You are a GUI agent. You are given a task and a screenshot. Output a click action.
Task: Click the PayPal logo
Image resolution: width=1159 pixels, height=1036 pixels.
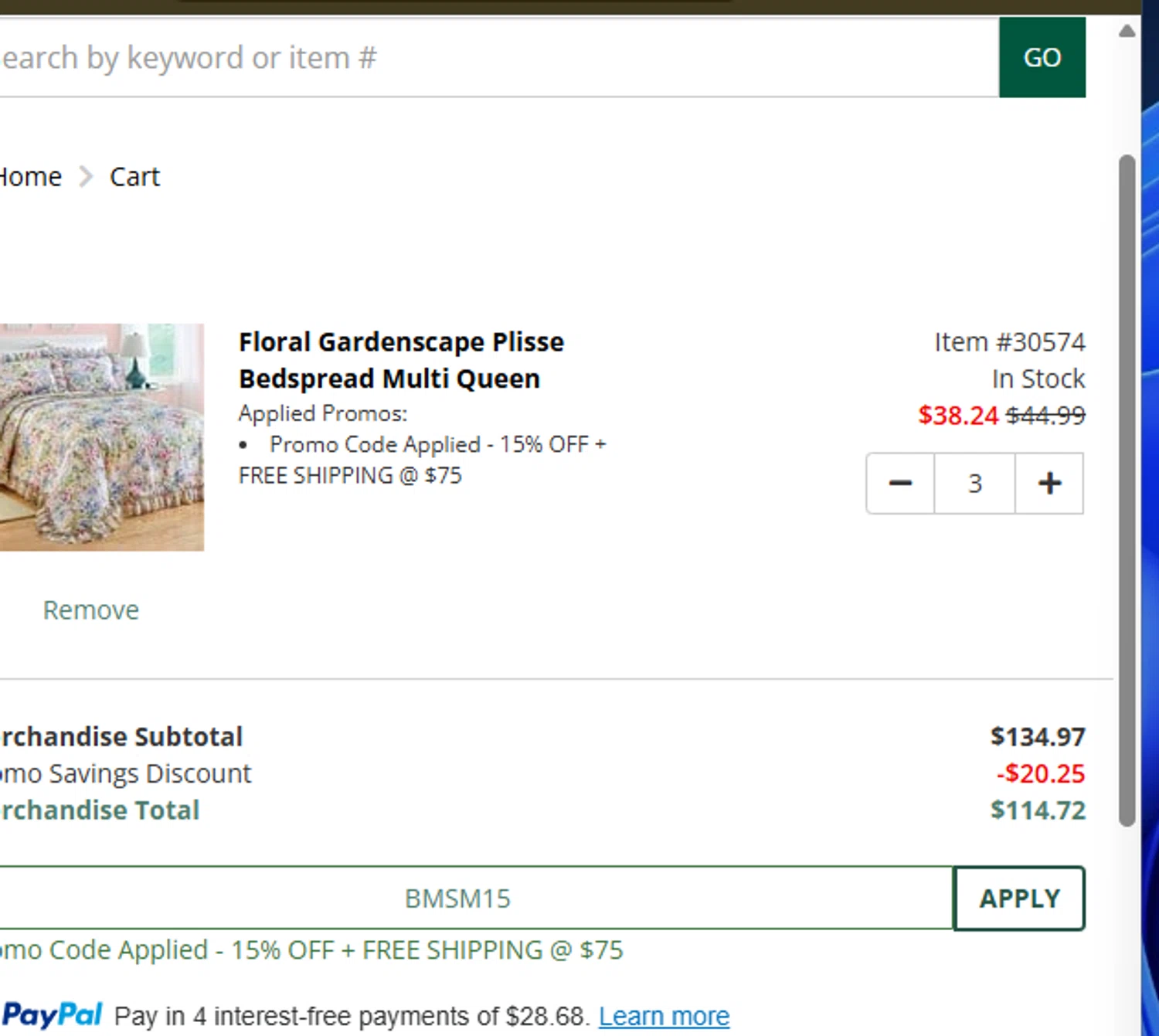(x=52, y=1014)
